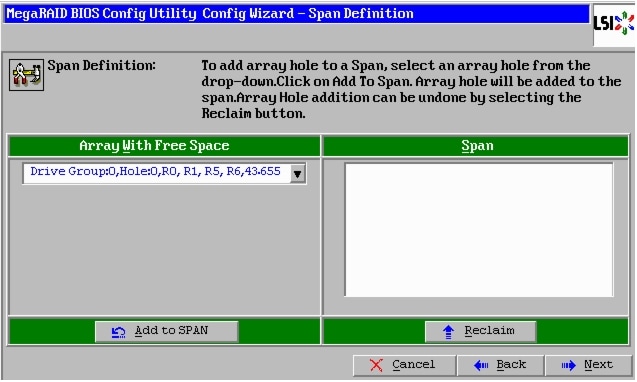Click the green Span column header
The image size is (637, 382).
pos(476,145)
